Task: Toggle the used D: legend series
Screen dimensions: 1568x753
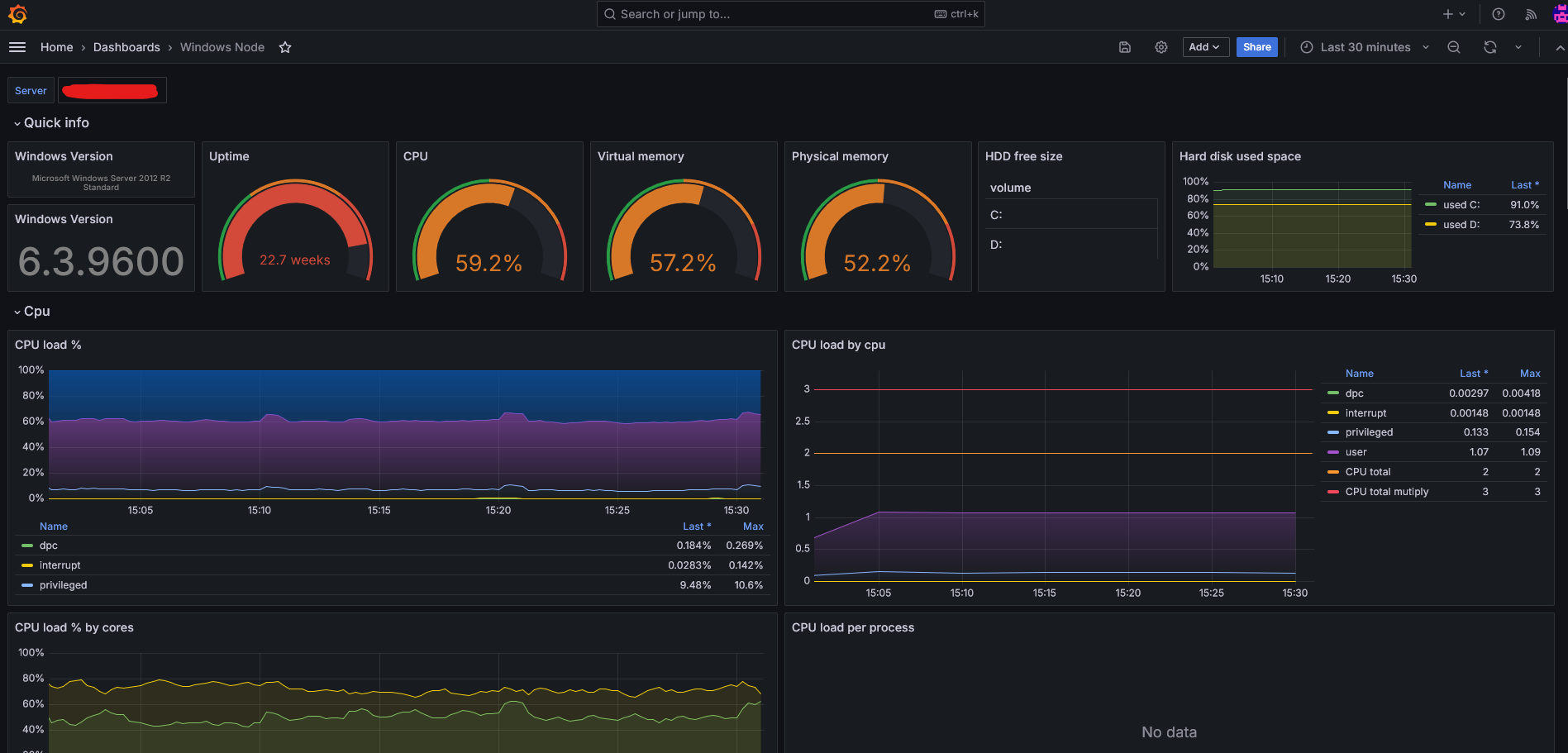Action: (1461, 225)
